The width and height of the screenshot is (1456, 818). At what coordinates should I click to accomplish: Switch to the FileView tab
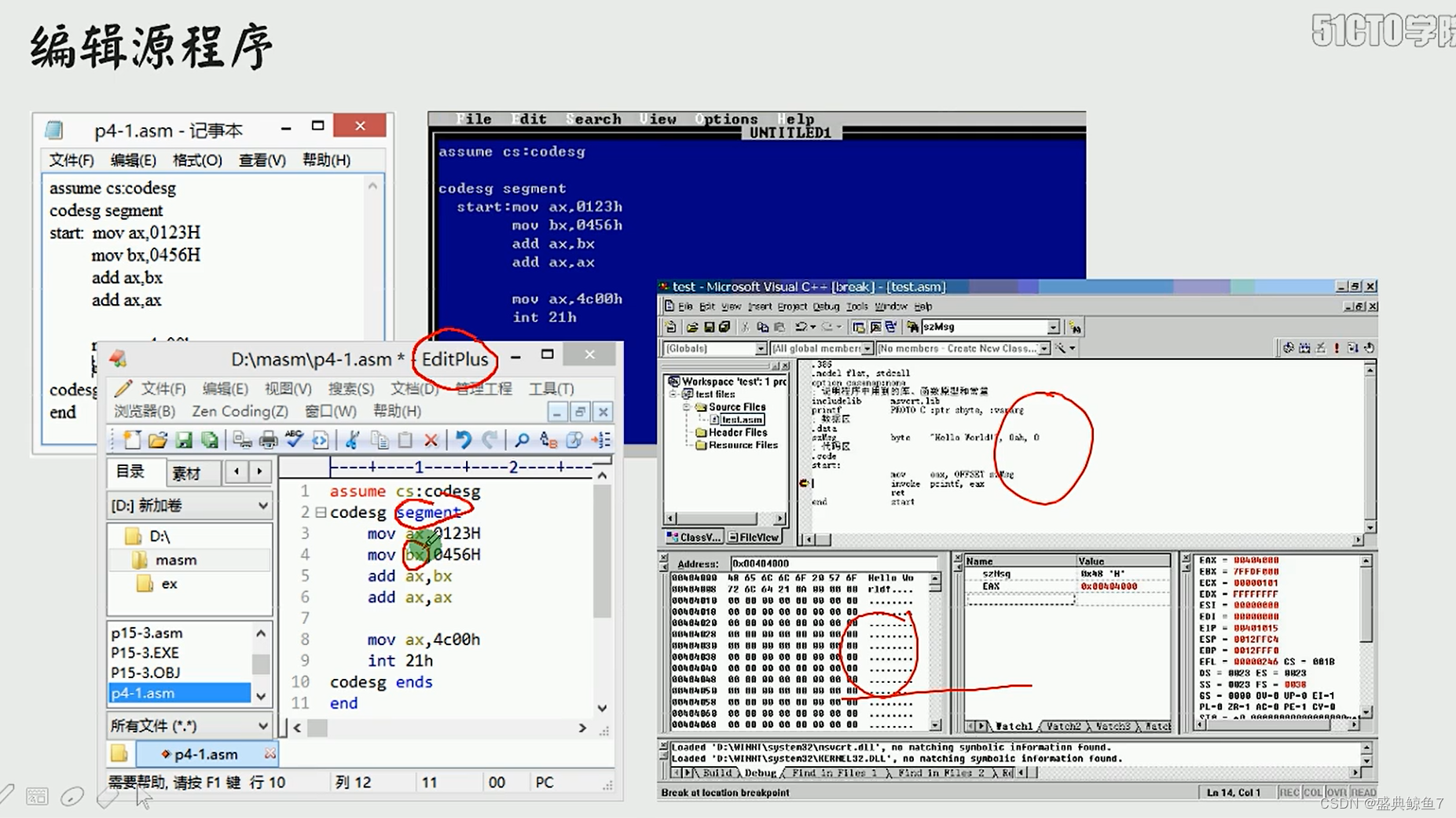tap(754, 537)
